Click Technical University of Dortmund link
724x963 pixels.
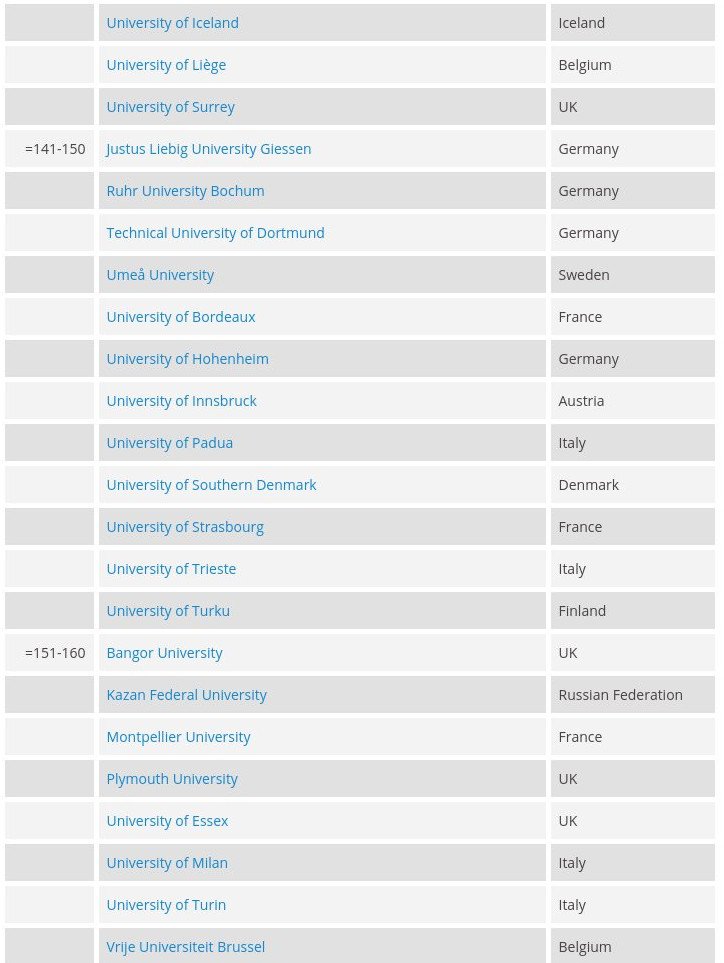click(215, 233)
